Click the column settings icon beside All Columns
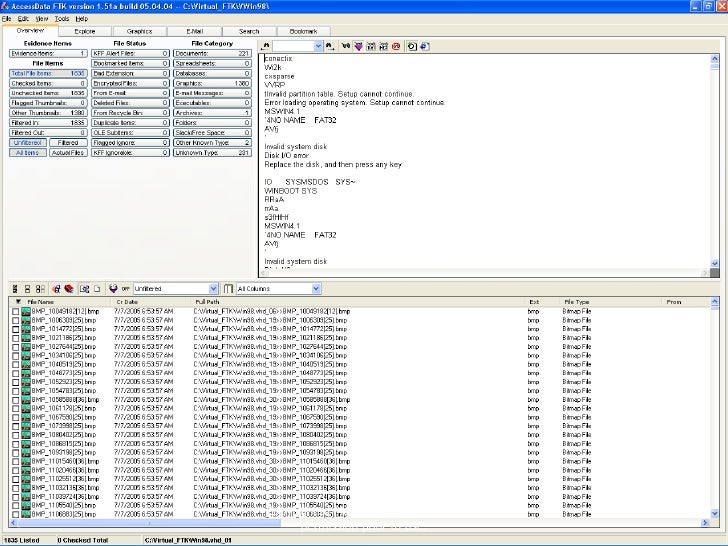This screenshot has height=546, width=728. coord(228,289)
